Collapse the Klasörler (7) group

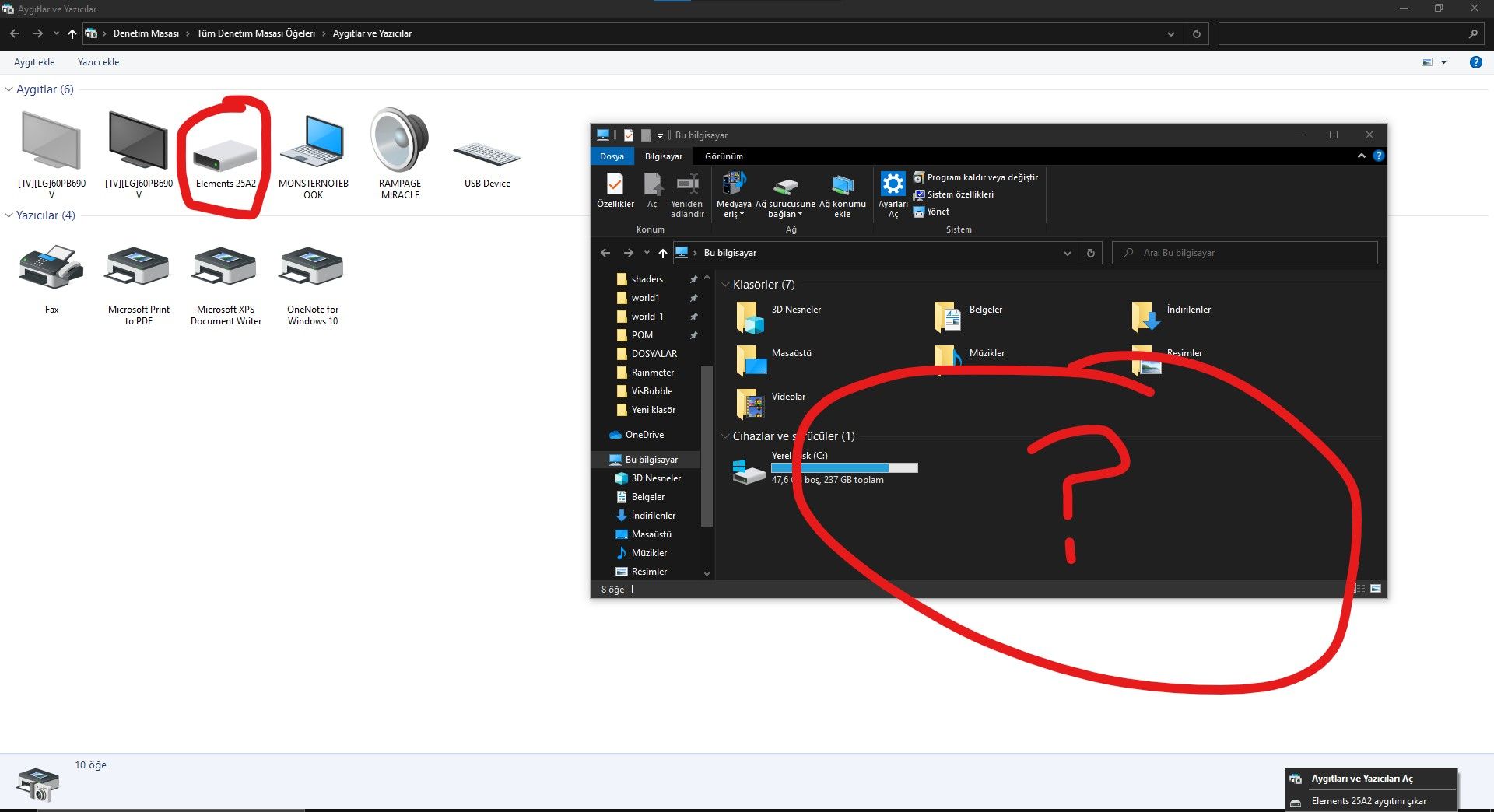click(725, 285)
